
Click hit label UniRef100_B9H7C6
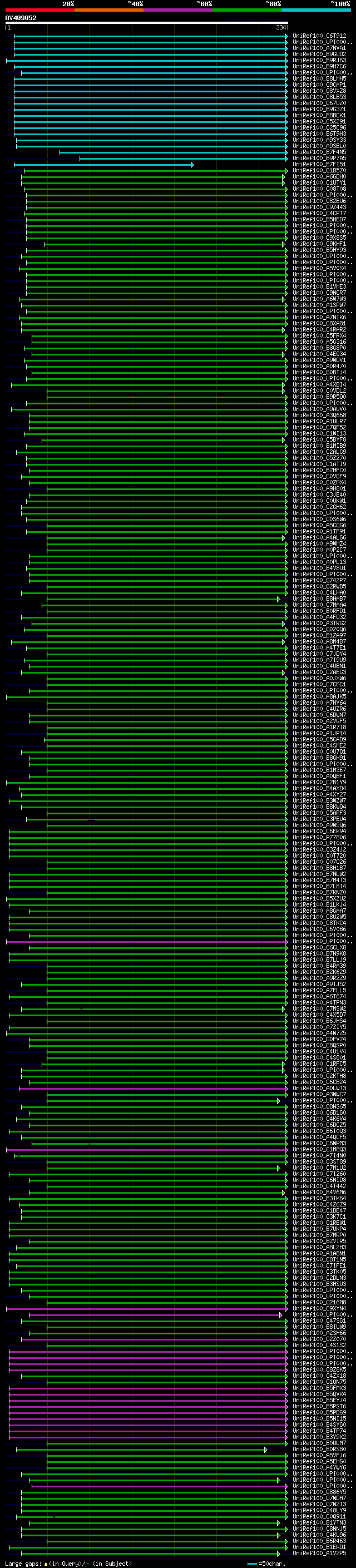[x=319, y=66]
